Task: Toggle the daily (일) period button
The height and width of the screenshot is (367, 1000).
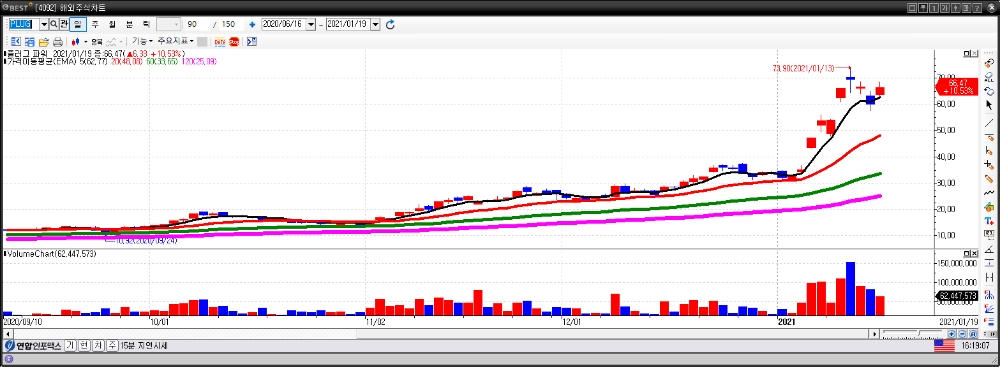Action: [77, 24]
